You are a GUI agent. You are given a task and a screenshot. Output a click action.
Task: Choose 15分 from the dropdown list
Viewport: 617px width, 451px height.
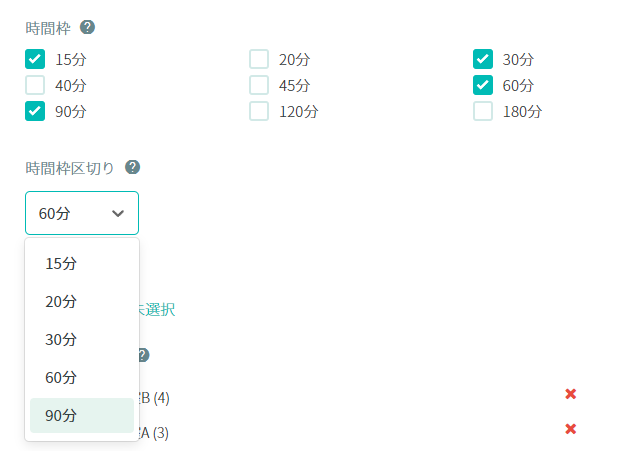(61, 263)
